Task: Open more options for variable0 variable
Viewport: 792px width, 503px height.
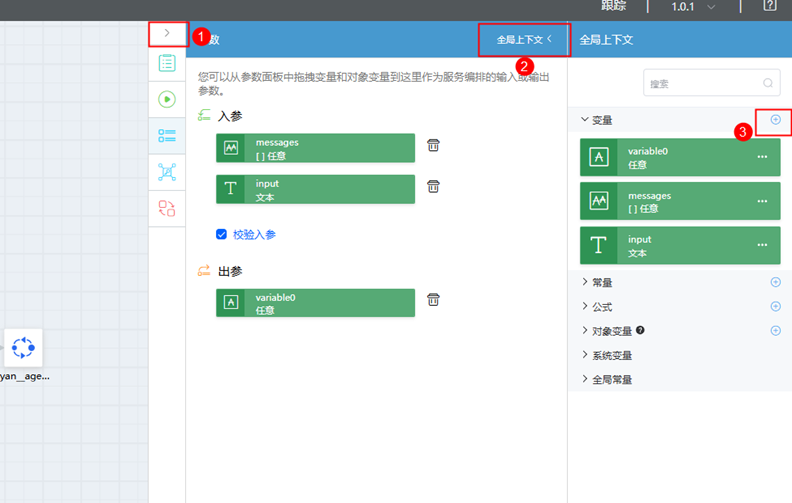Action: pos(762,157)
